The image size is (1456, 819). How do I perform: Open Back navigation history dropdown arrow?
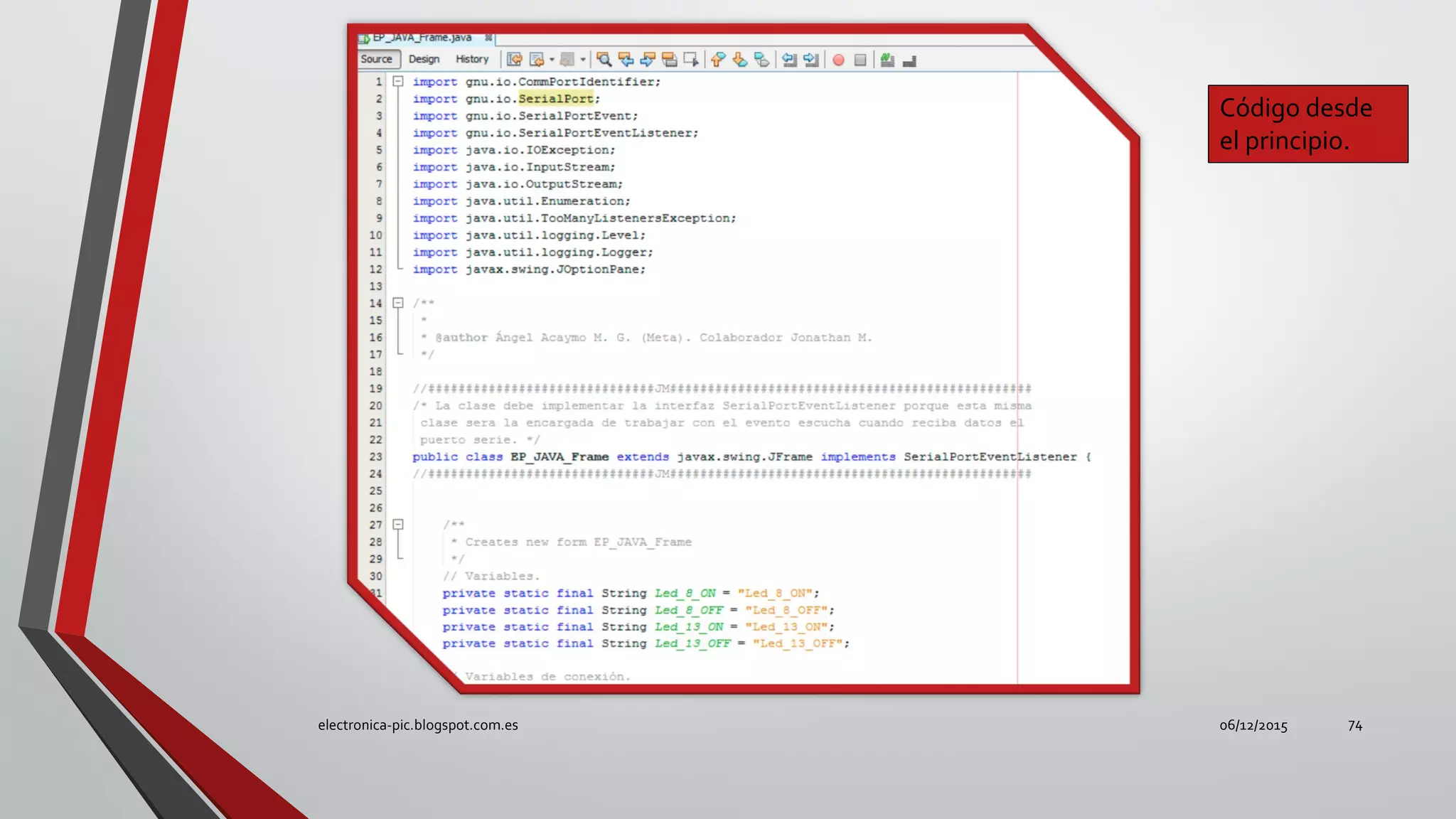pyautogui.click(x=552, y=60)
